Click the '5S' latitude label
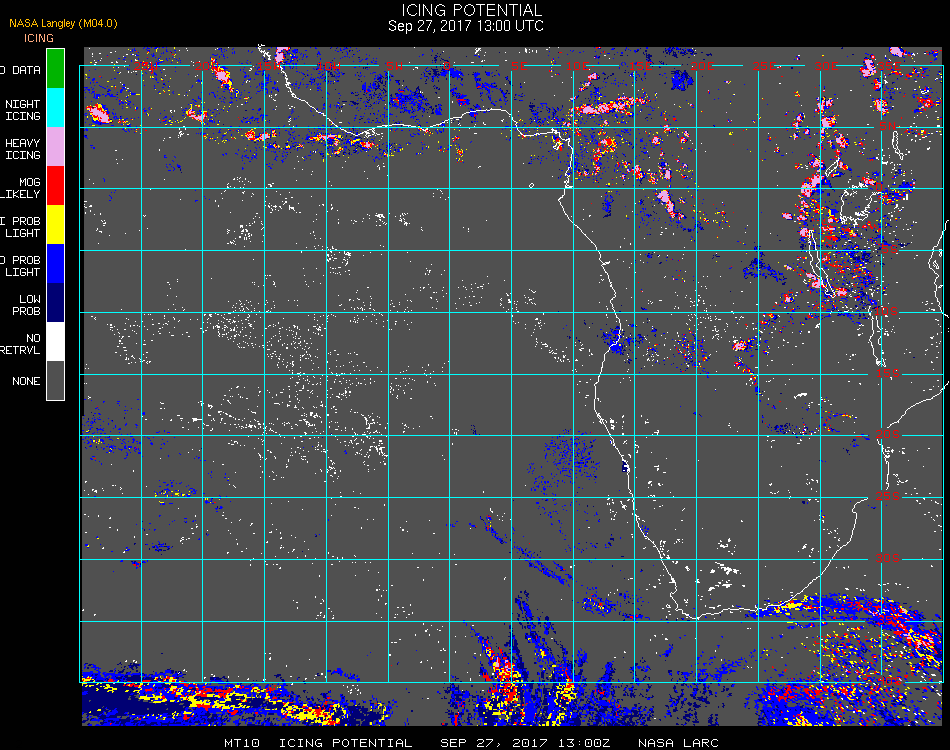 889,249
